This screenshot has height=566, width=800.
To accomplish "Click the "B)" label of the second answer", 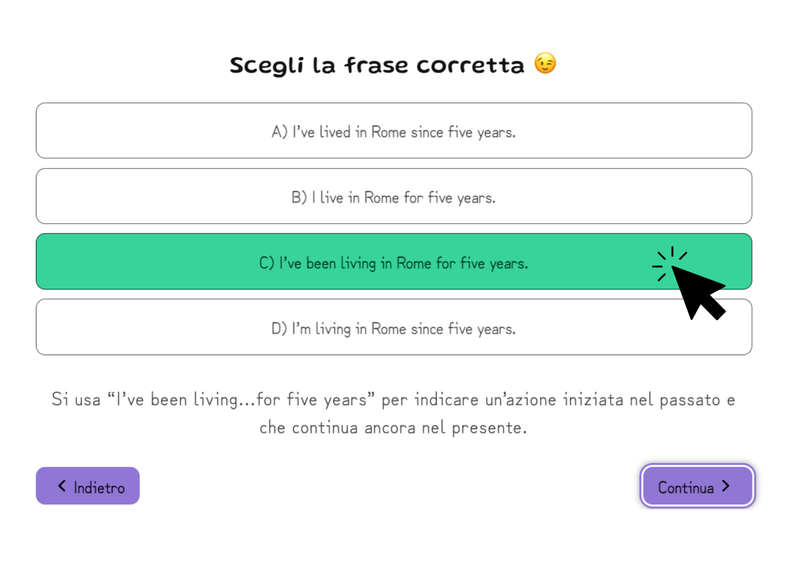I will pyautogui.click(x=299, y=197).
